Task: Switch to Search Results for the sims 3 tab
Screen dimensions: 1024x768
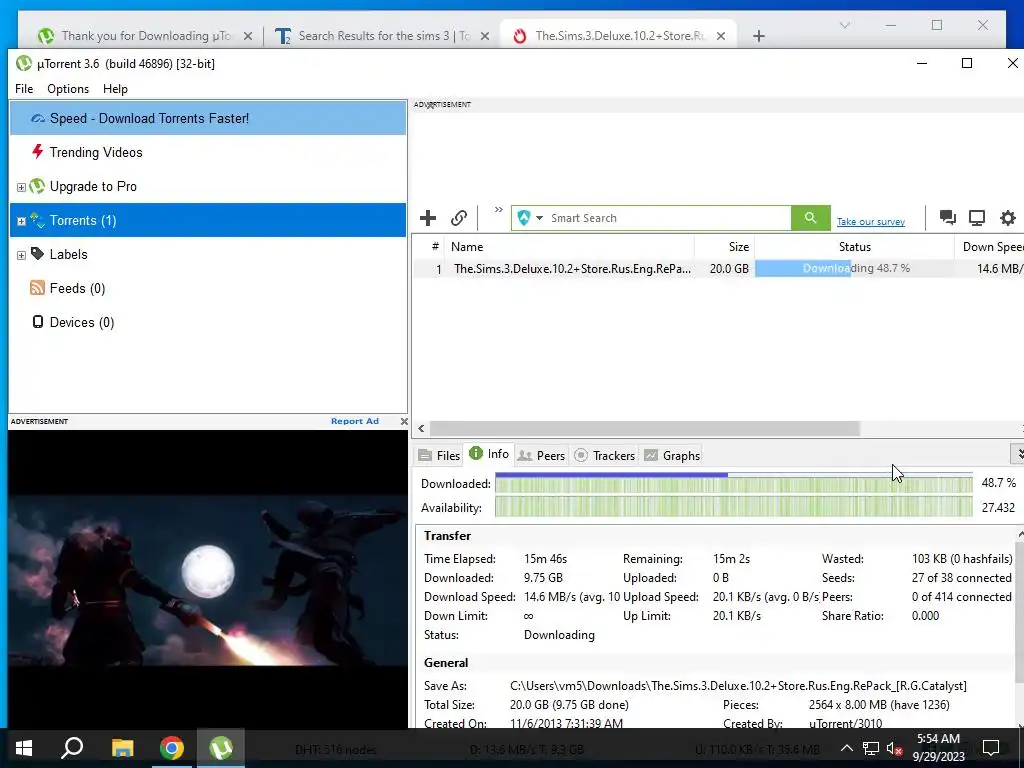Action: 384,36
